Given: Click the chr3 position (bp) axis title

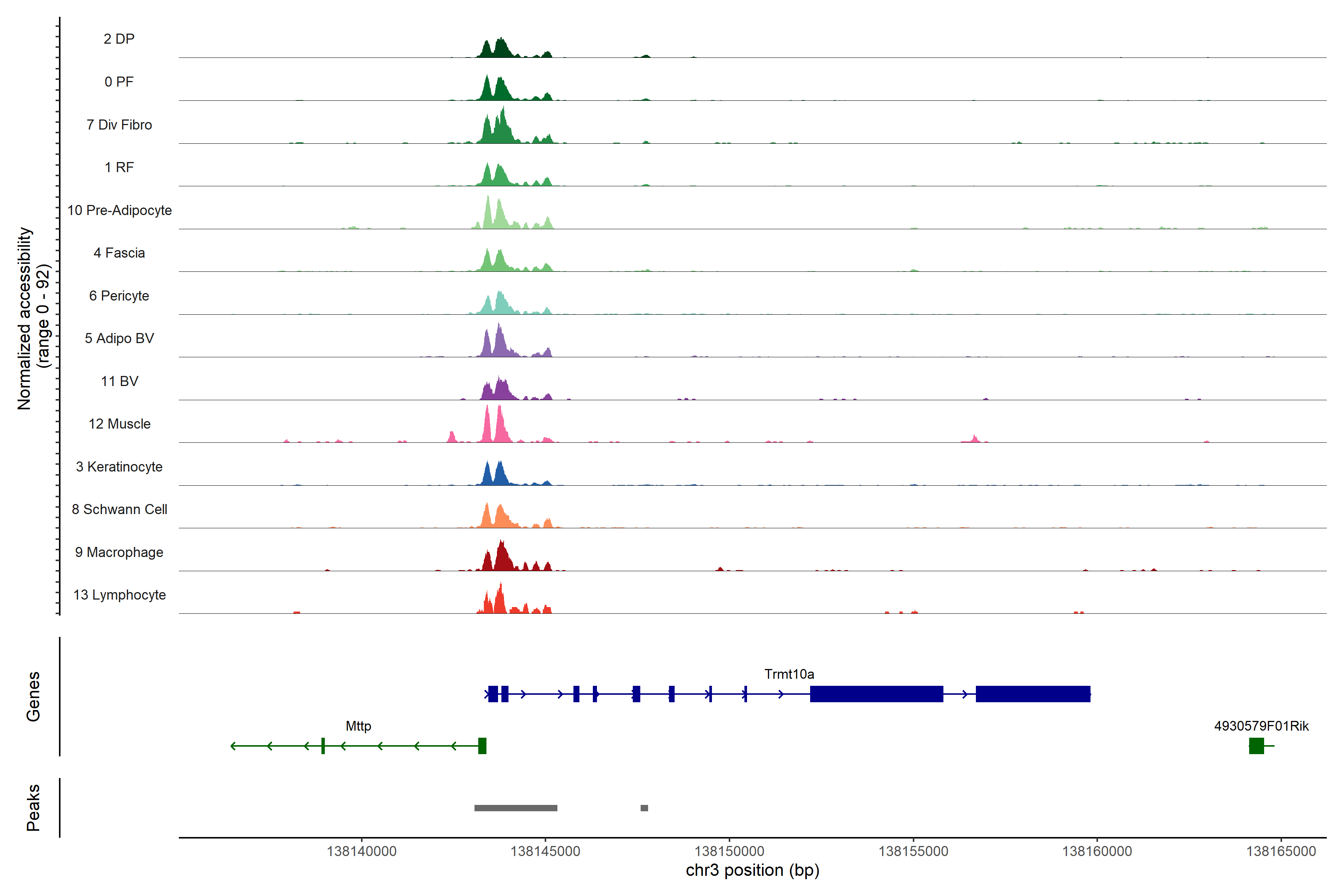Looking at the screenshot, I should point(752,870).
